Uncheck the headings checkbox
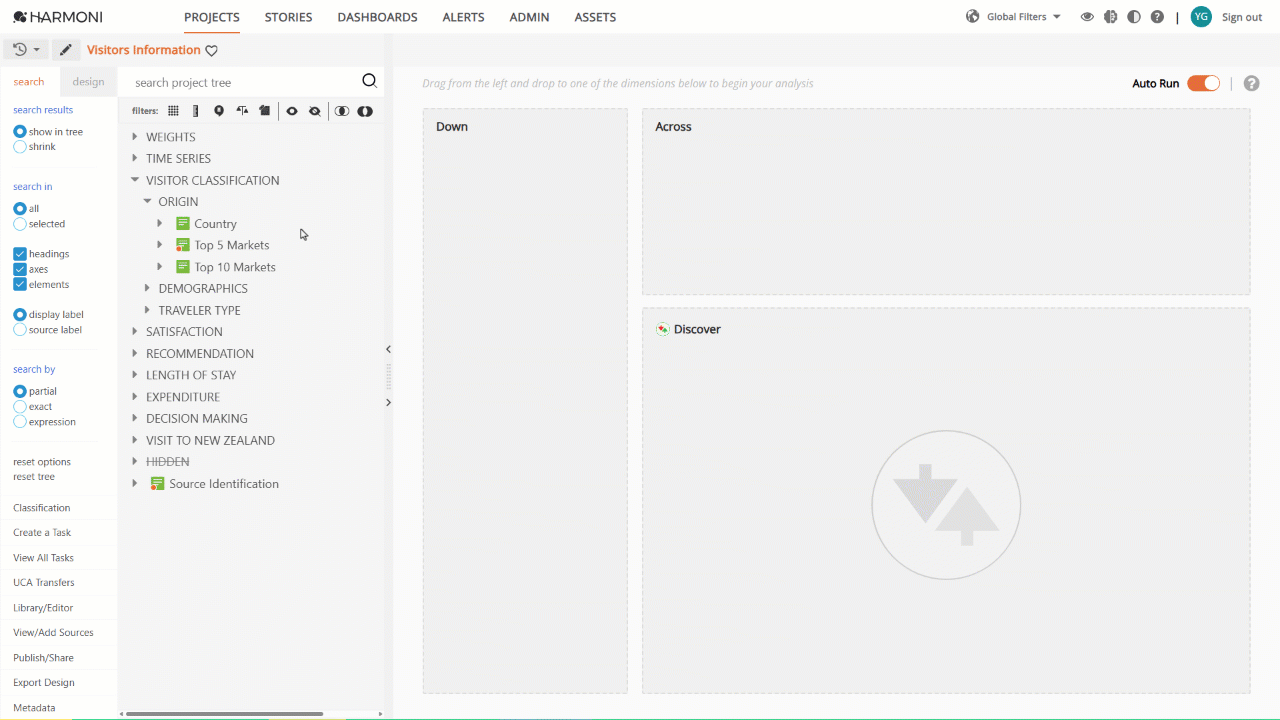Image resolution: width=1280 pixels, height=720 pixels. coord(20,254)
